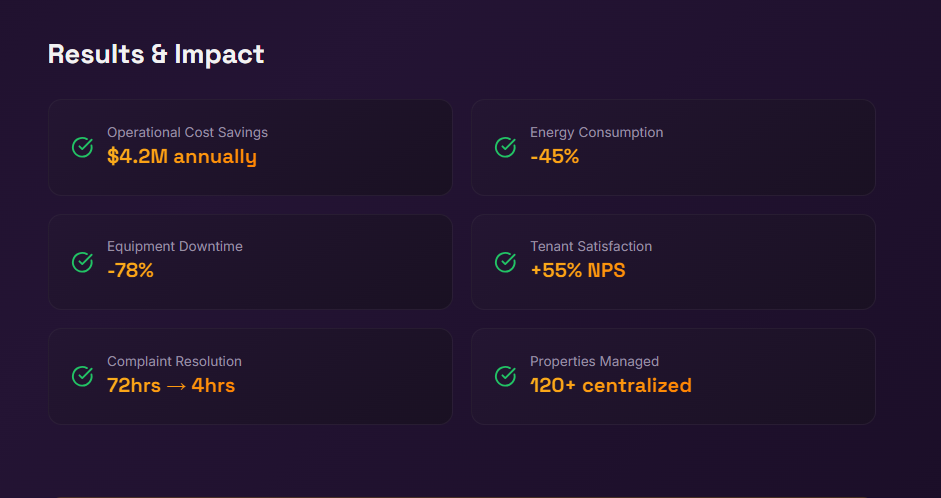Click the Results & Impact heading
941x498 pixels.
click(x=156, y=54)
